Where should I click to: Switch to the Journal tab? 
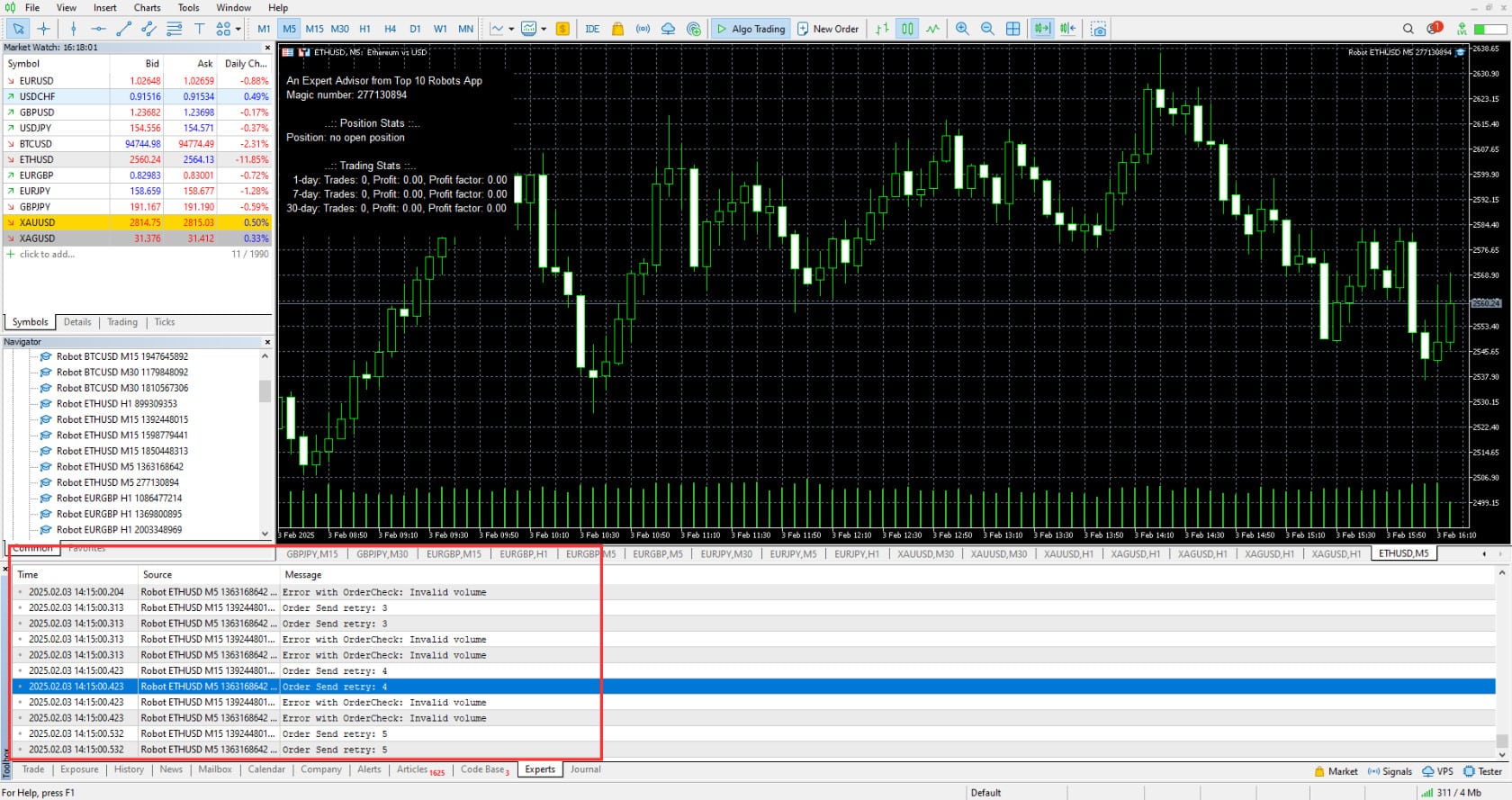pyautogui.click(x=585, y=769)
